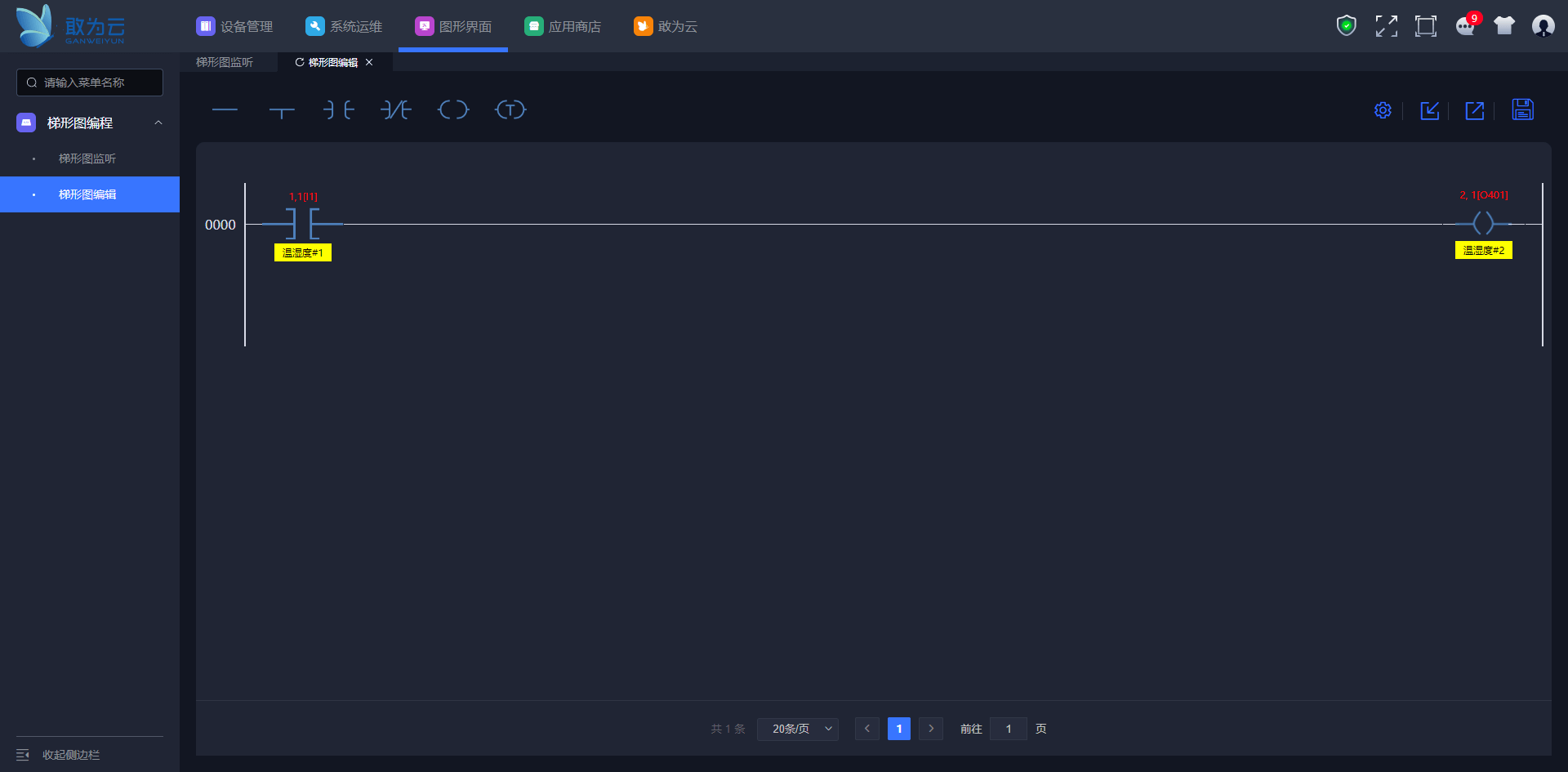Click the go-to page number field
Image resolution: width=1568 pixels, height=772 pixels.
click(x=1009, y=729)
